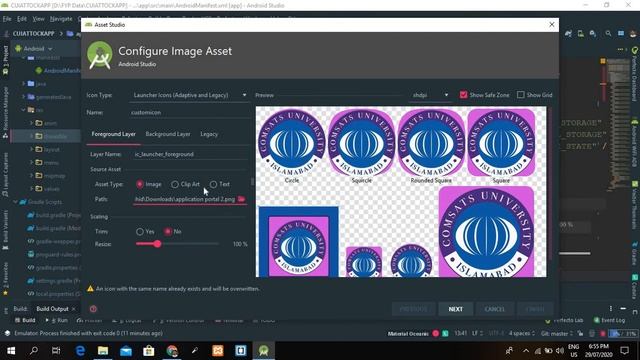640x360 pixels.
Task: Open help via the red question mark icon
Action: point(93,309)
